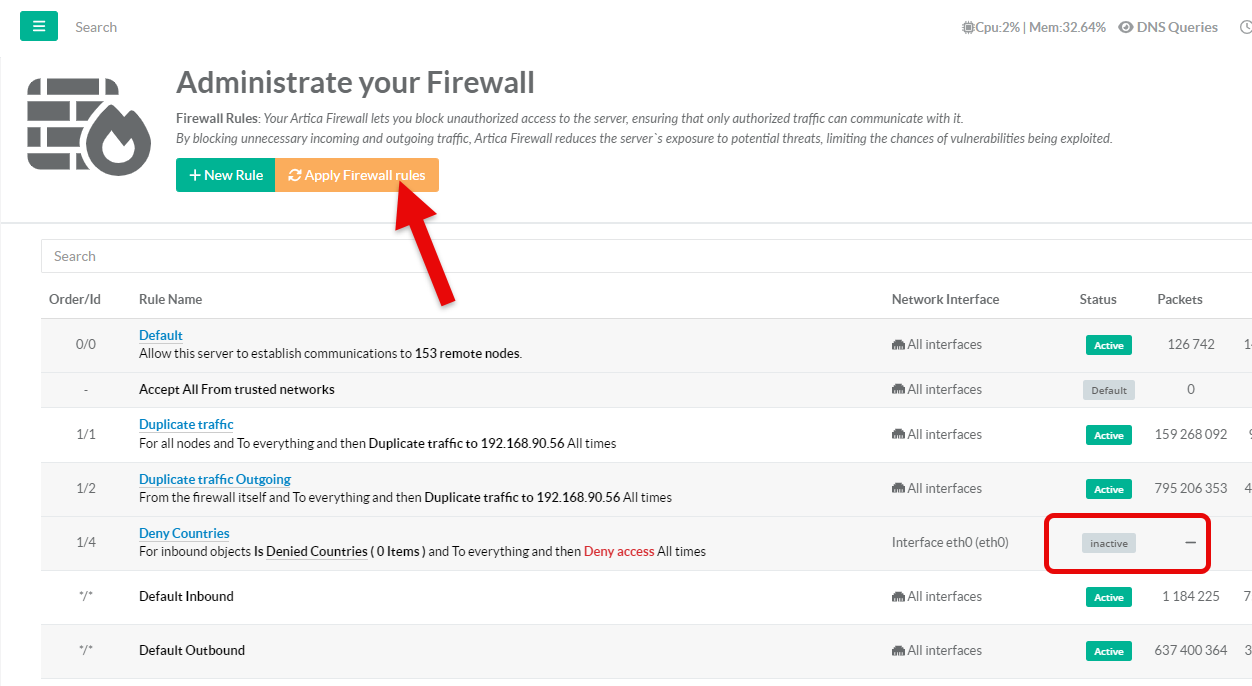Toggle Active status of Duplicate traffic Outgoing
This screenshot has height=686, width=1252.
(x=1108, y=489)
